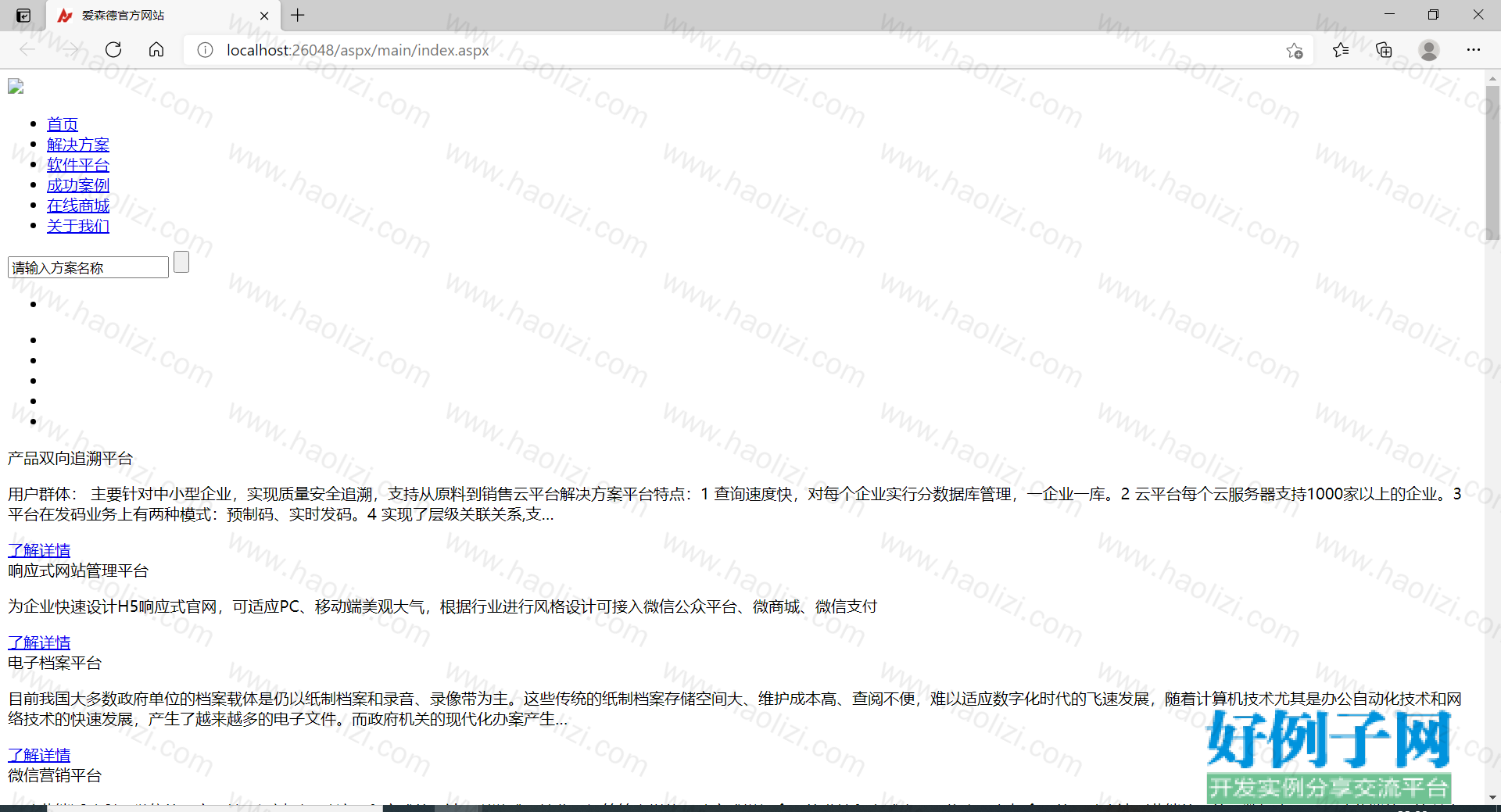
Task: Open the Favorites list icon
Action: (1341, 50)
